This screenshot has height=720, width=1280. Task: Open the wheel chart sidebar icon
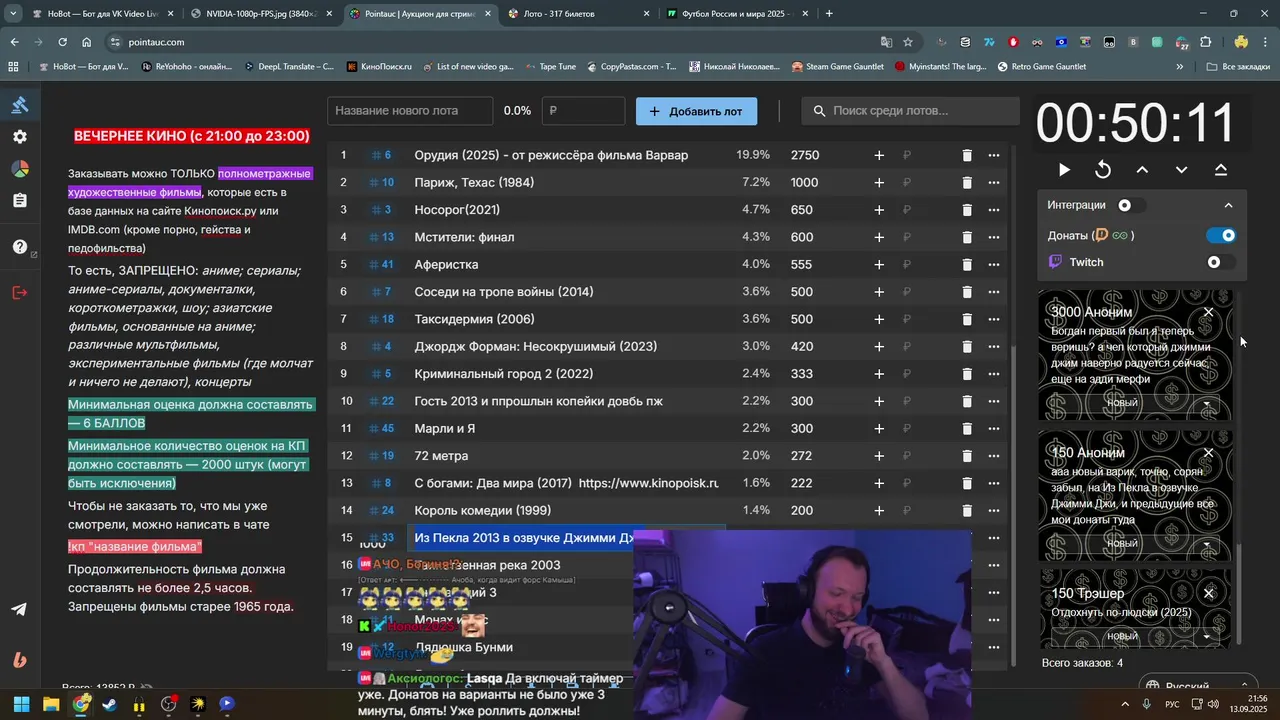(x=20, y=169)
